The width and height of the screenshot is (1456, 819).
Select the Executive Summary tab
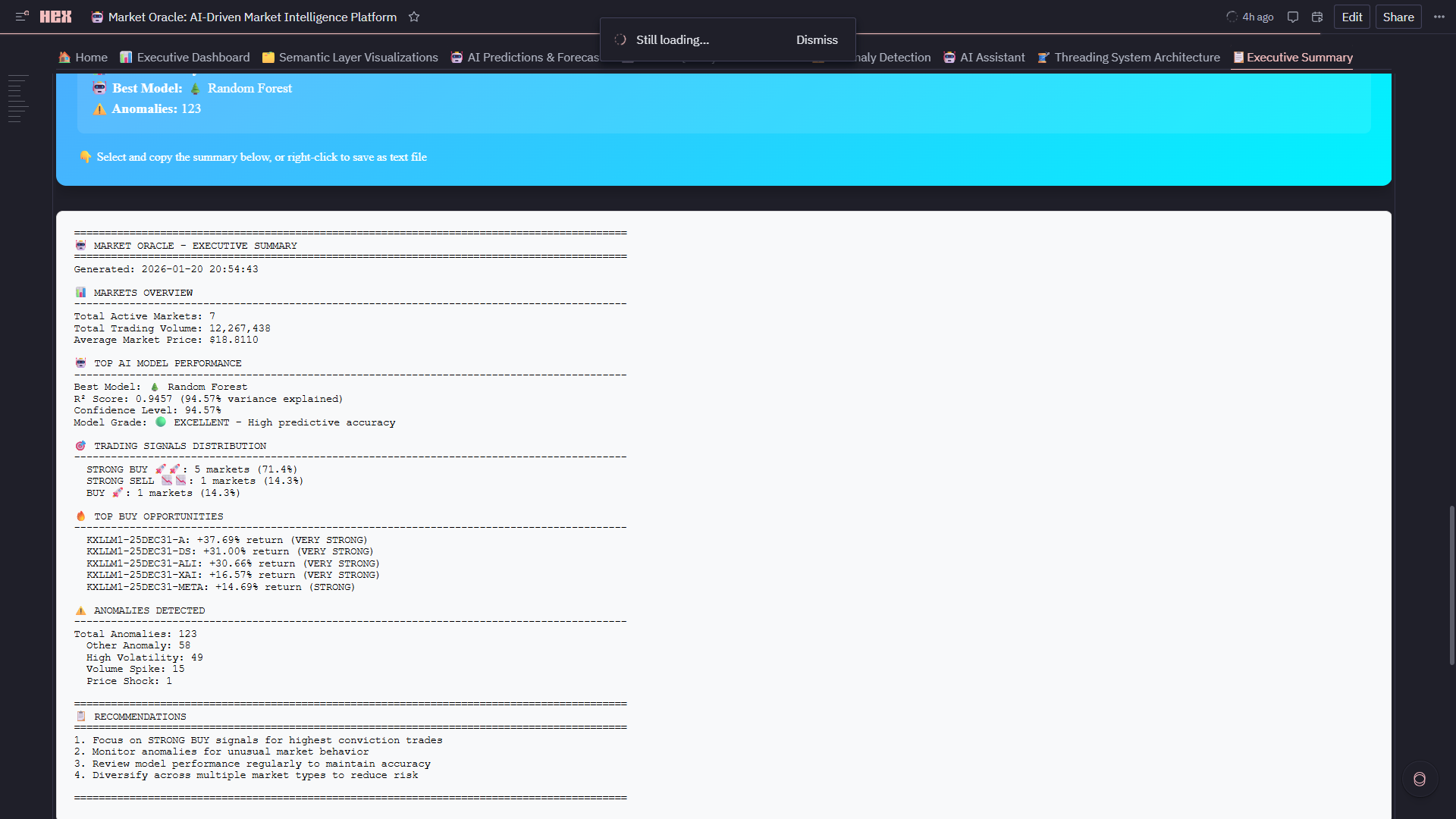[x=1292, y=58]
